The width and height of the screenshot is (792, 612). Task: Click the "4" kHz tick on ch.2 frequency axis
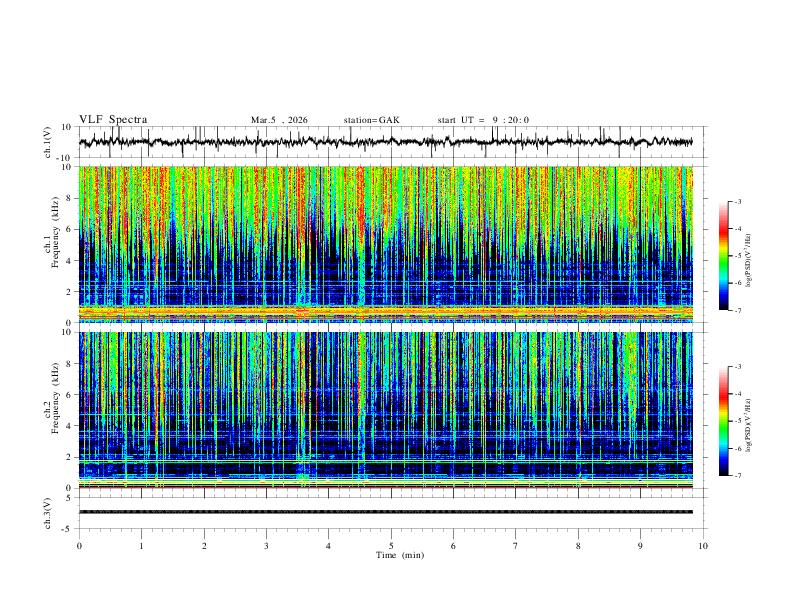click(x=69, y=426)
